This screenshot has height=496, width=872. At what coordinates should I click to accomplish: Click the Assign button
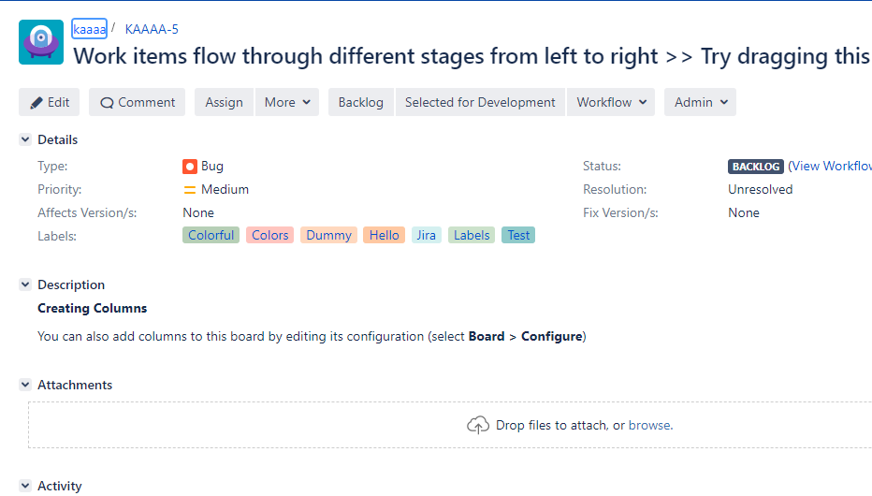click(224, 102)
